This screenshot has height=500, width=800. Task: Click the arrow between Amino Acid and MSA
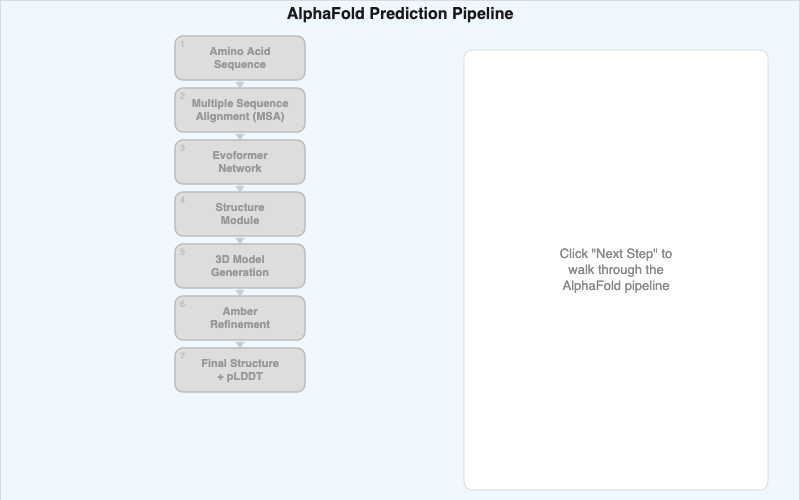(240, 84)
